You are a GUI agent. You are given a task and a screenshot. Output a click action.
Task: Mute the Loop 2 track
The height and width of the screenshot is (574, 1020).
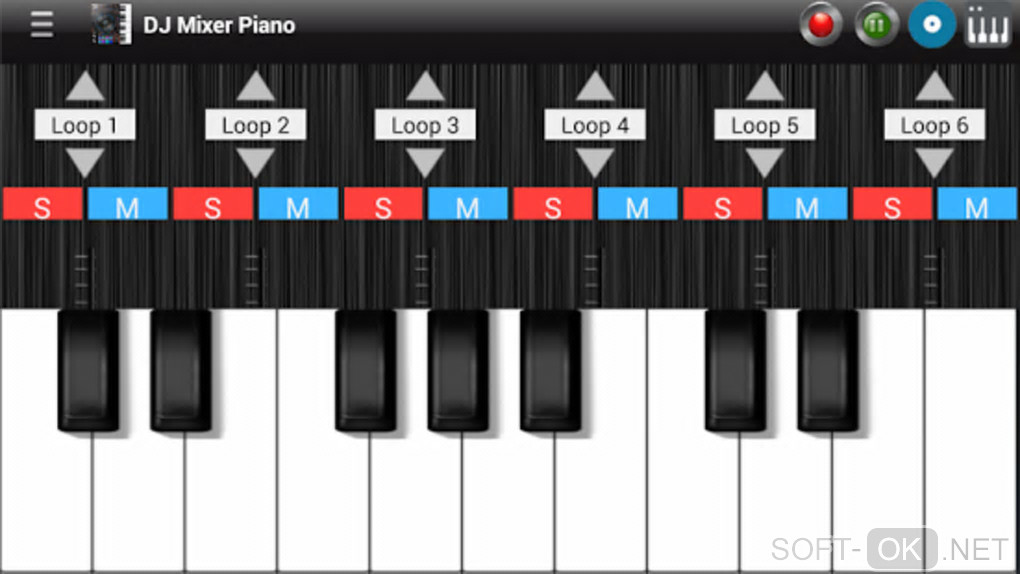pyautogui.click(x=298, y=204)
